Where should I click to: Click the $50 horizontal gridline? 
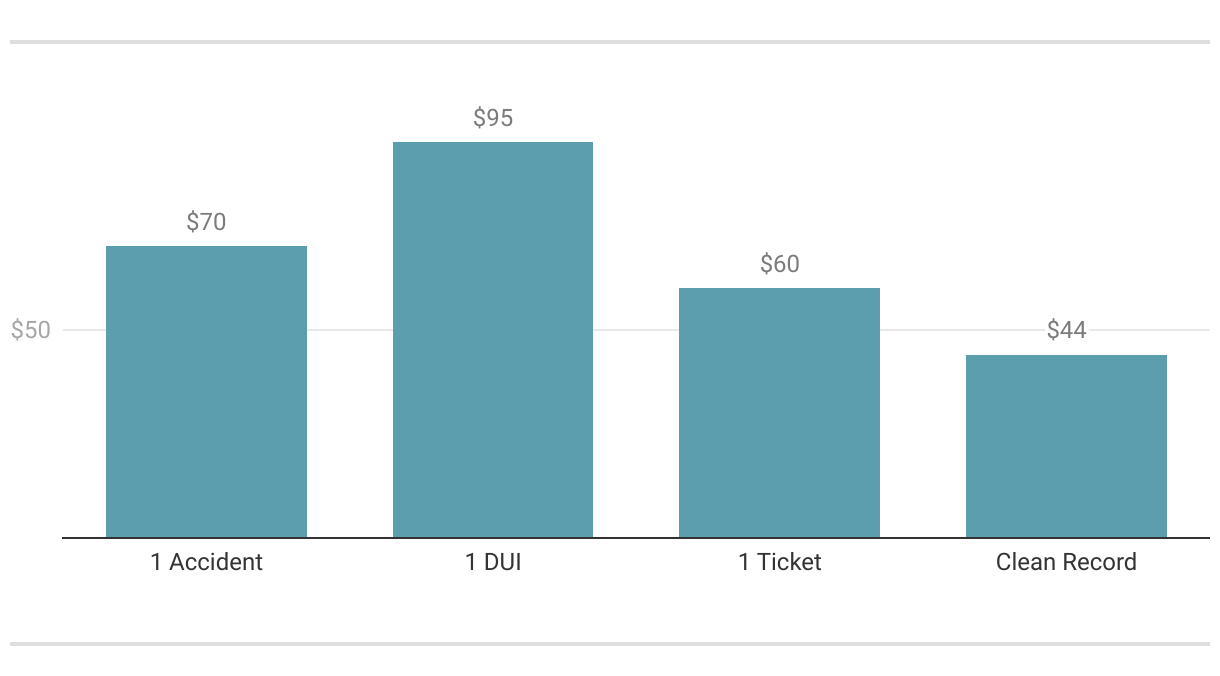[x=636, y=330]
